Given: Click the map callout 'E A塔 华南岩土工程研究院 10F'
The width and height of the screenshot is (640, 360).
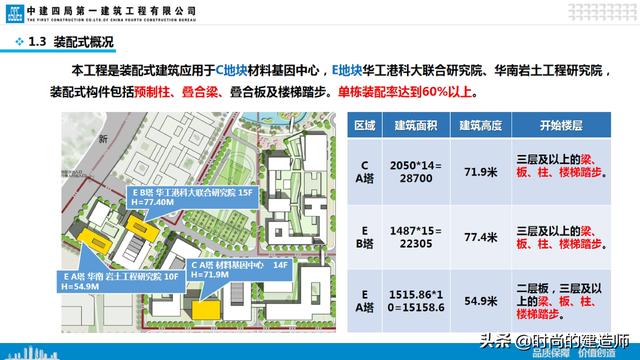Looking at the screenshot, I should (x=121, y=281).
